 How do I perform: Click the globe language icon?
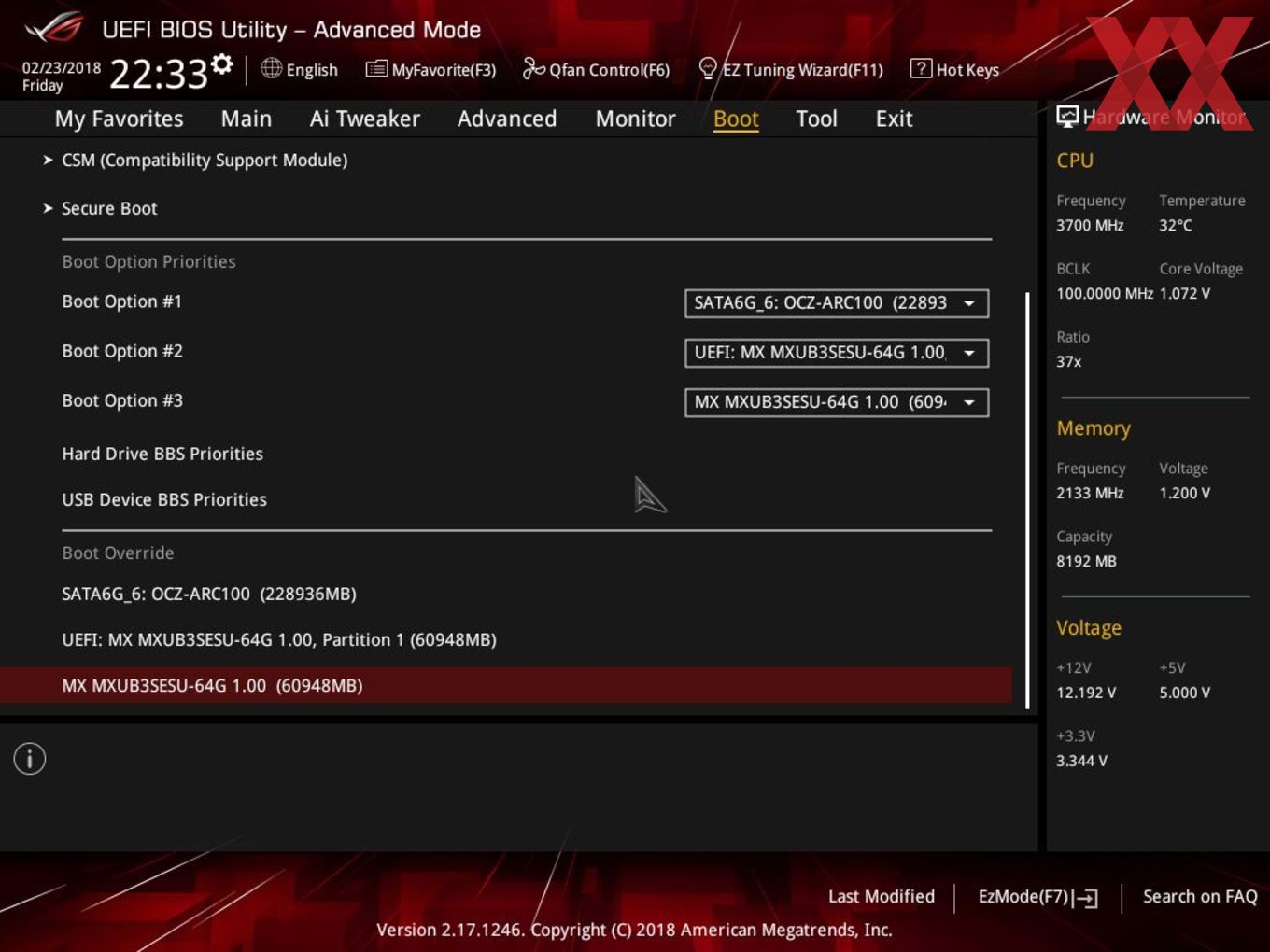tap(271, 68)
